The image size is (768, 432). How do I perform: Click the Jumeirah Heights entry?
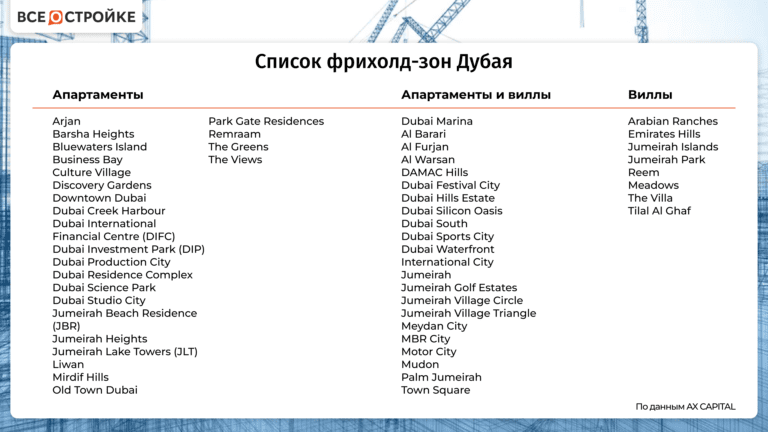click(x=100, y=339)
